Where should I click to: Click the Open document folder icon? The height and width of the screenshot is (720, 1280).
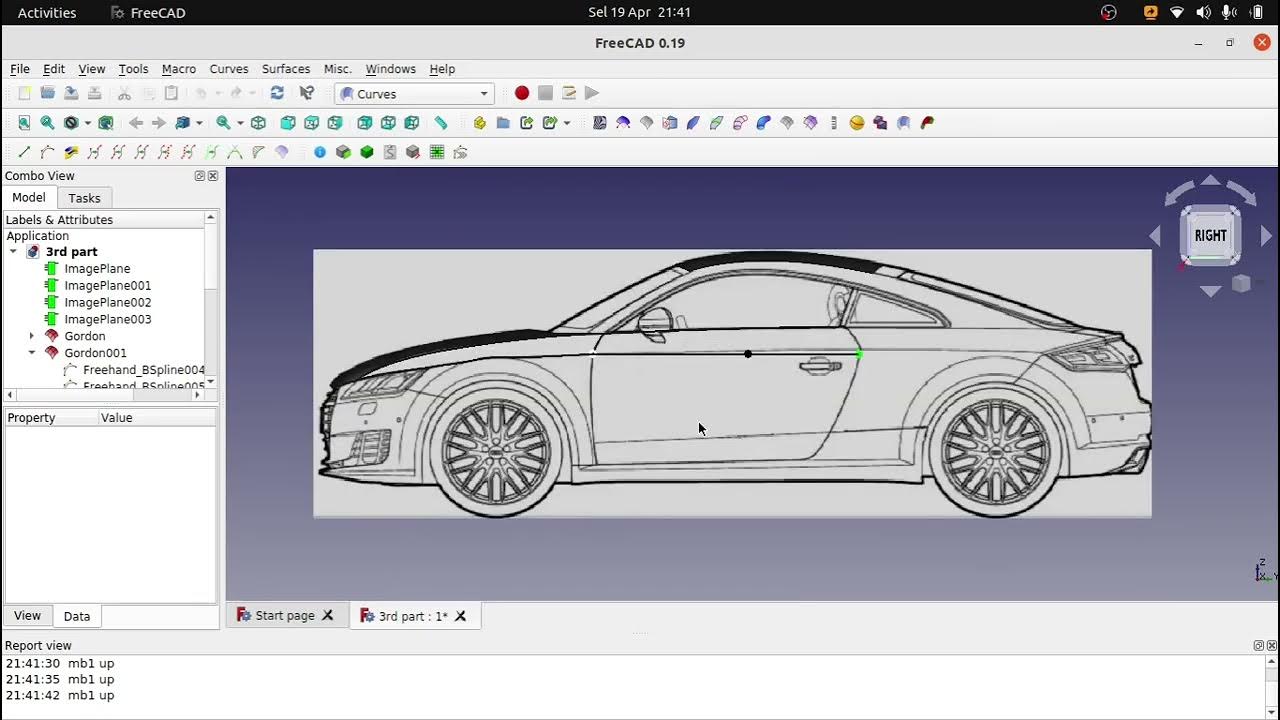(x=47, y=93)
